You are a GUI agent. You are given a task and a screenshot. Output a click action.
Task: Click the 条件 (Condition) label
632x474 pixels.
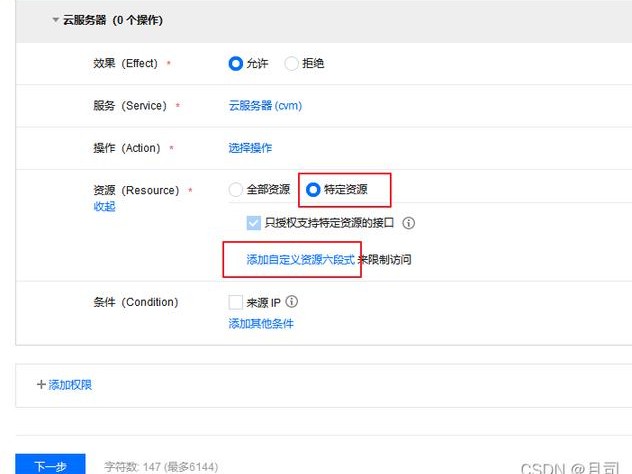click(136, 302)
